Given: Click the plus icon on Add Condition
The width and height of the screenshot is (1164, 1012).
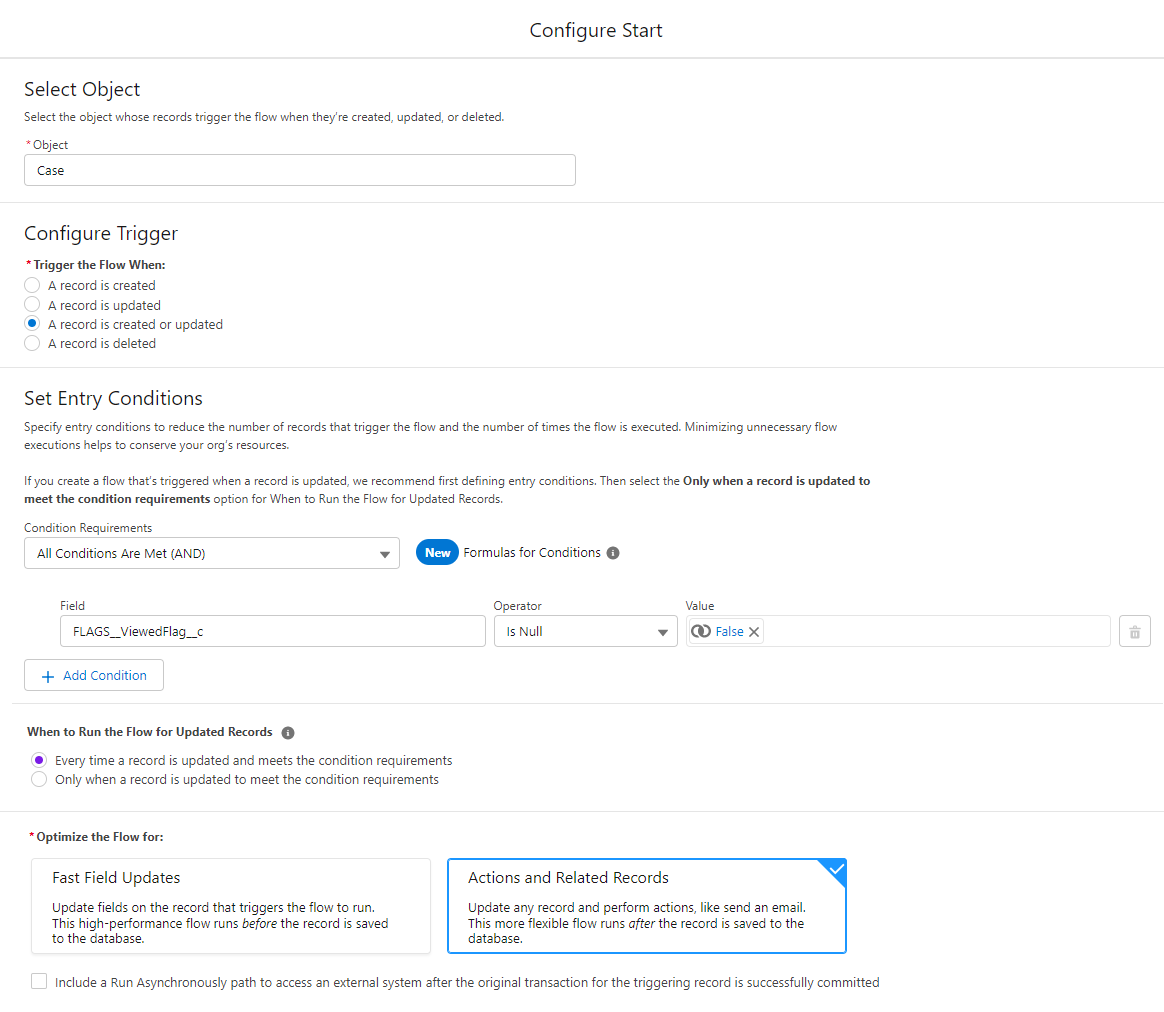Looking at the screenshot, I should 48,676.
